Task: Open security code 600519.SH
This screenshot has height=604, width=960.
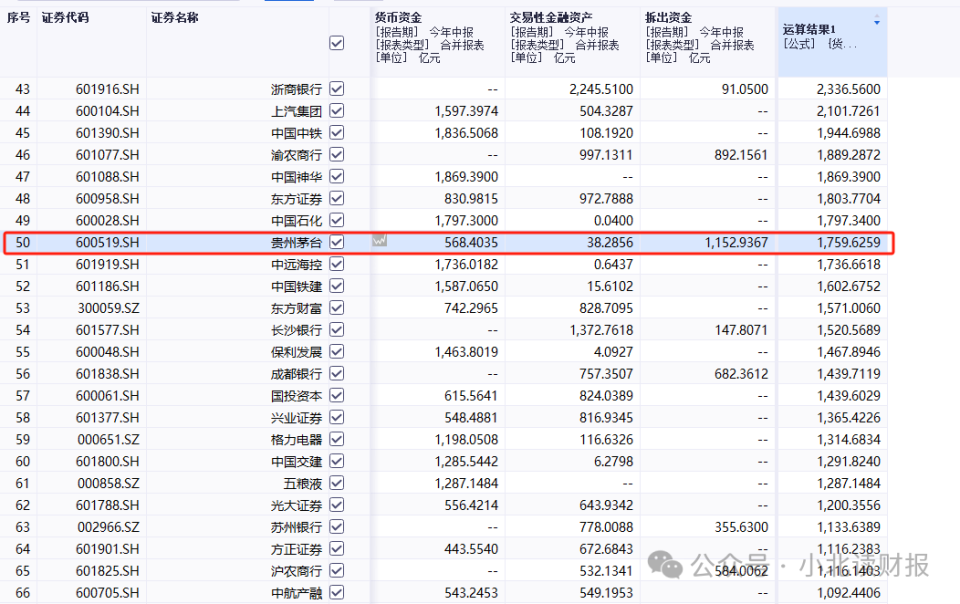Action: click(x=108, y=242)
